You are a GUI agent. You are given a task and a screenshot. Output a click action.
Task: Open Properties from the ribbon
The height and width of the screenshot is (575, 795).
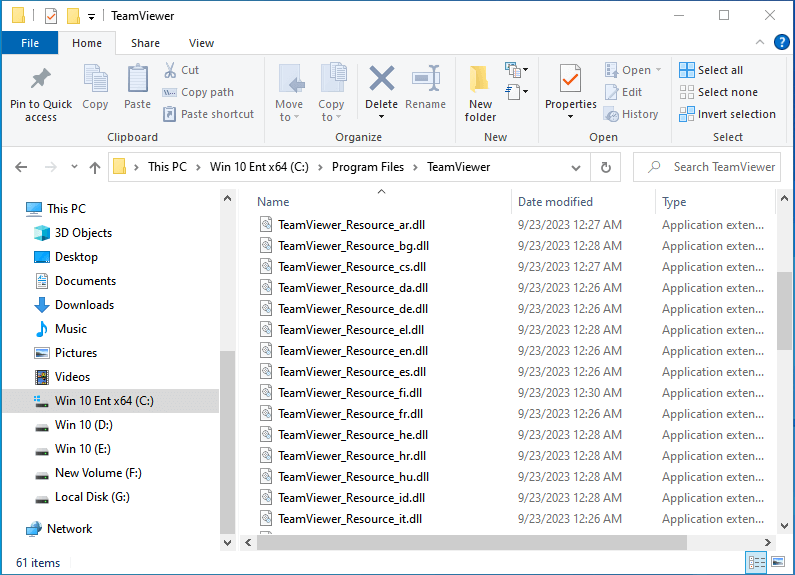click(x=570, y=80)
